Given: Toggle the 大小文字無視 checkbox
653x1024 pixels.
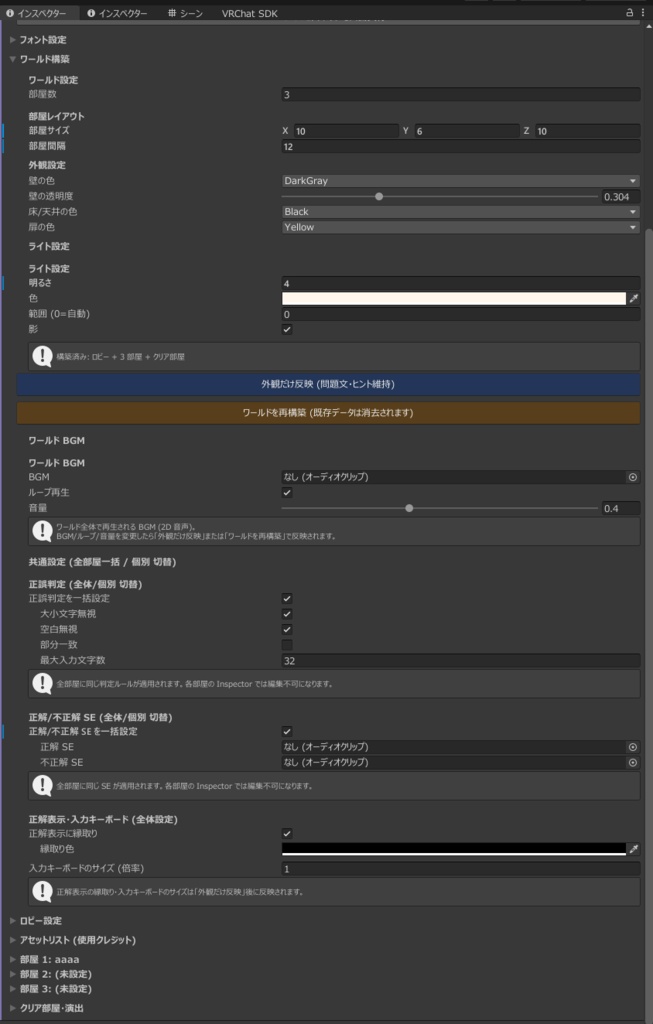Looking at the screenshot, I should click(x=287, y=614).
